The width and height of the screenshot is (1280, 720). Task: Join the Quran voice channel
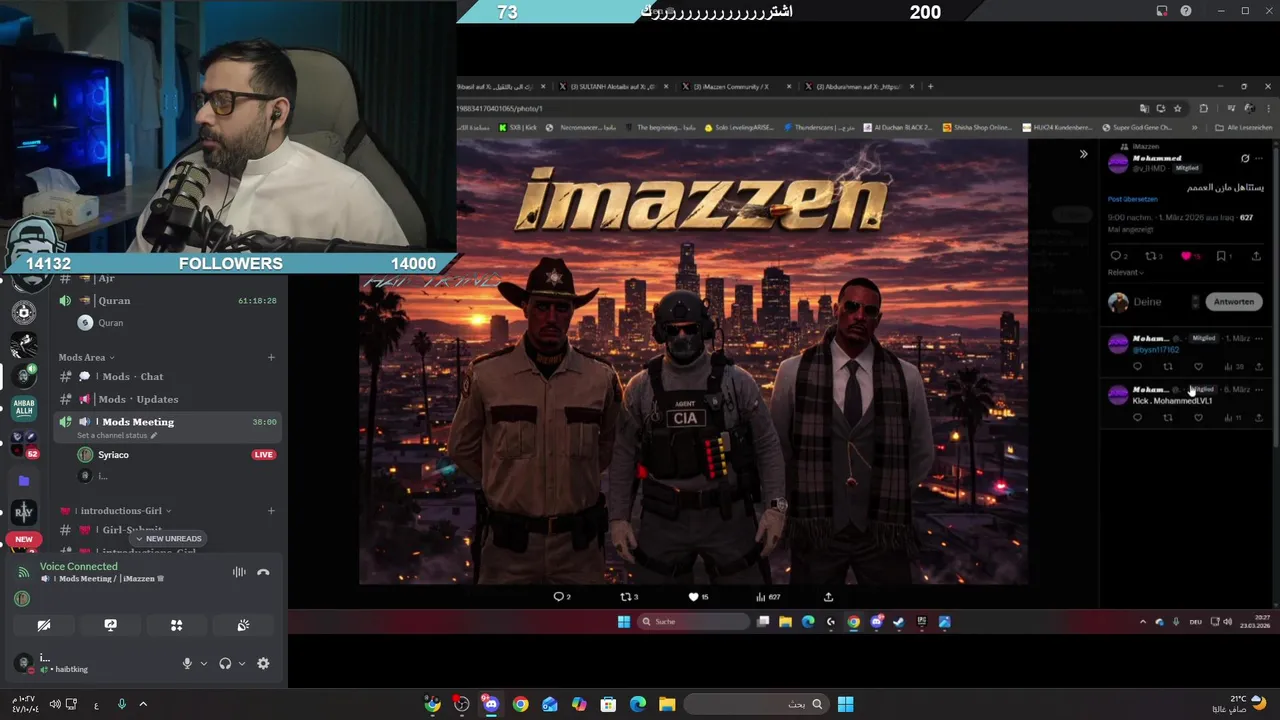click(x=166, y=300)
